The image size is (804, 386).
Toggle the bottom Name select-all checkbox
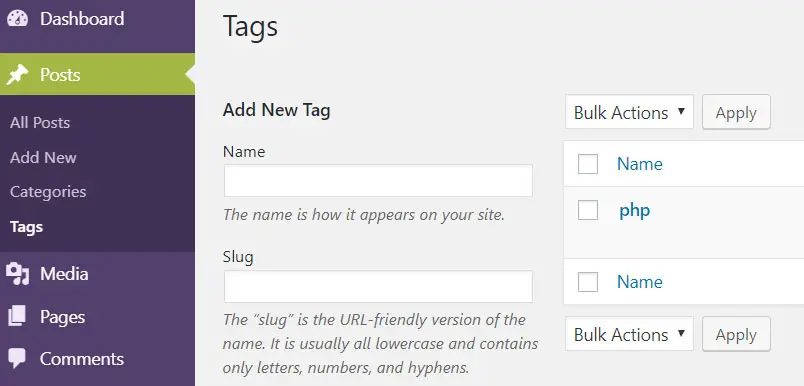point(588,282)
